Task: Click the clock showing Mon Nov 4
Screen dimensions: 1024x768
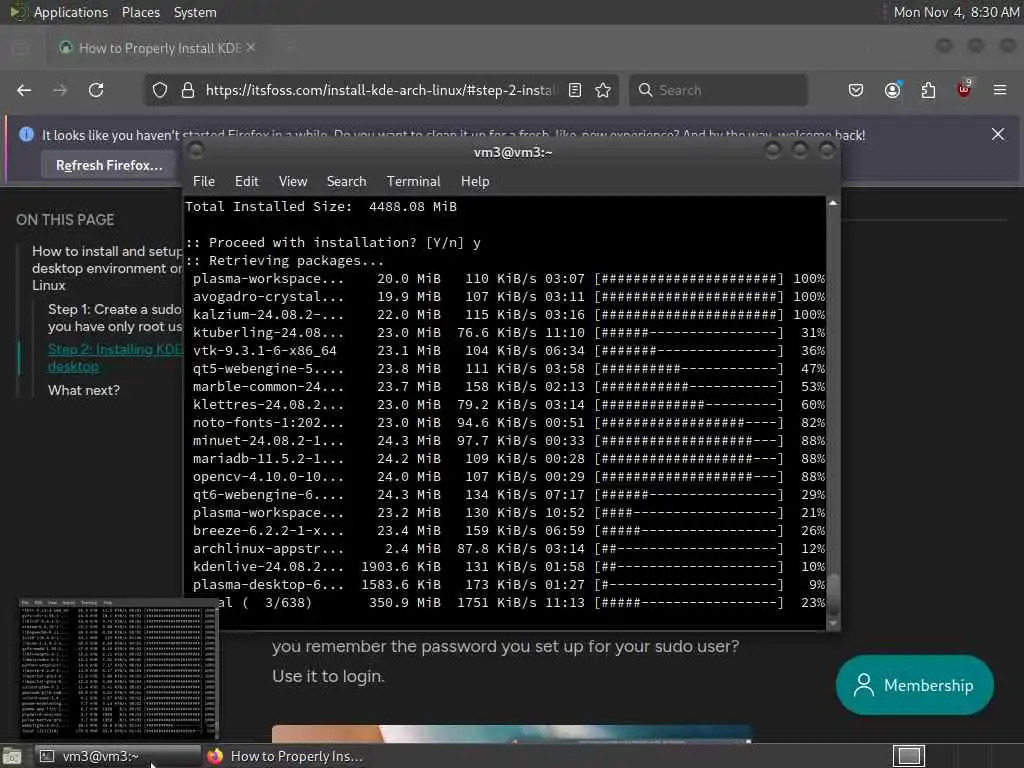Action: pyautogui.click(x=955, y=12)
